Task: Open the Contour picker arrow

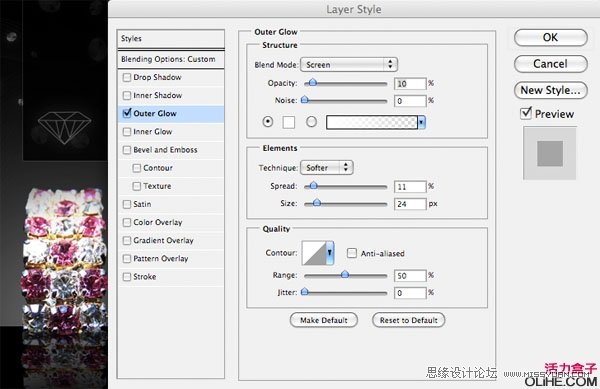Action: tap(330, 253)
